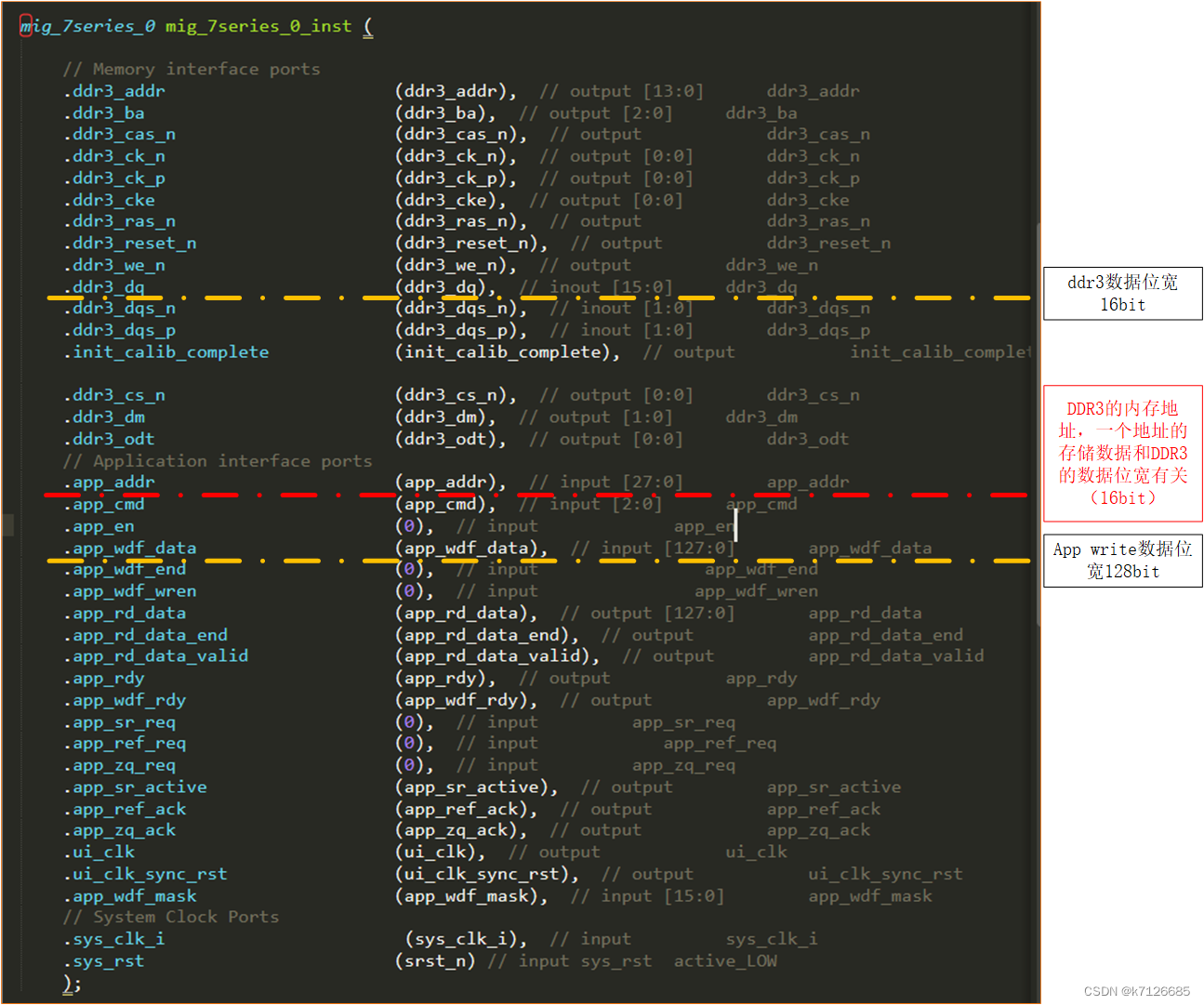The image size is (1204, 1005).
Task: Click the ".ui_clk" port name
Action: pos(99,853)
